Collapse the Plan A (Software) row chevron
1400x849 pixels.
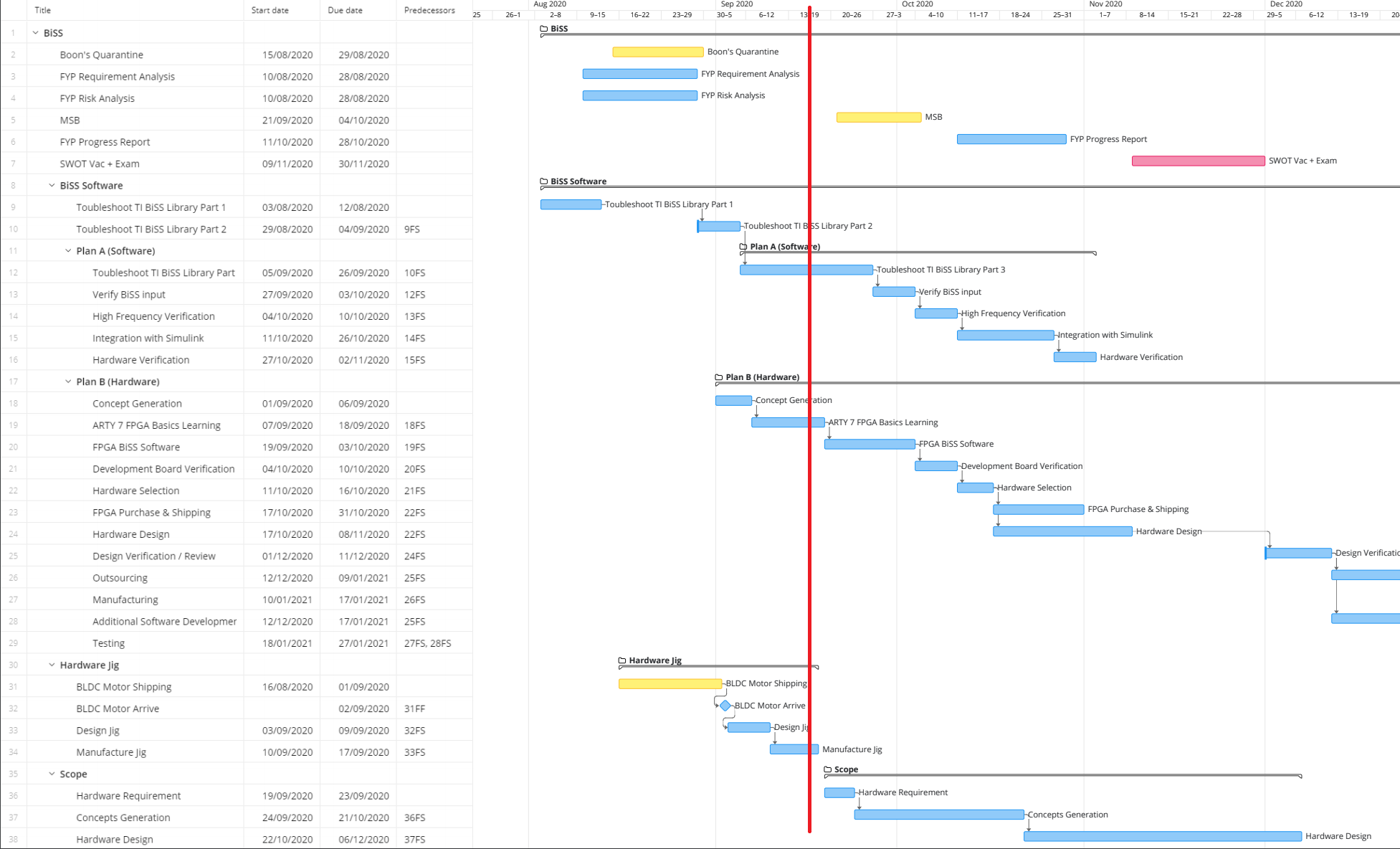68,251
